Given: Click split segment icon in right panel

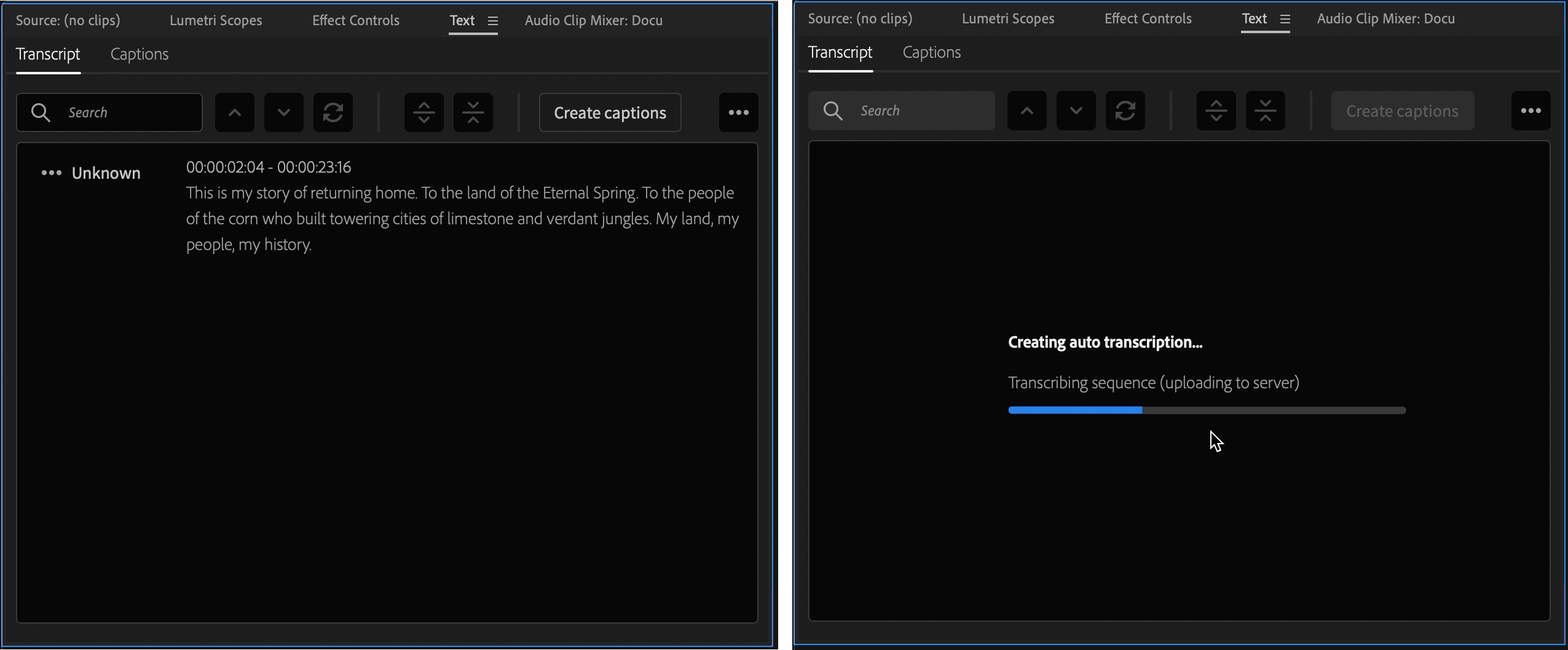Looking at the screenshot, I should (x=1216, y=111).
